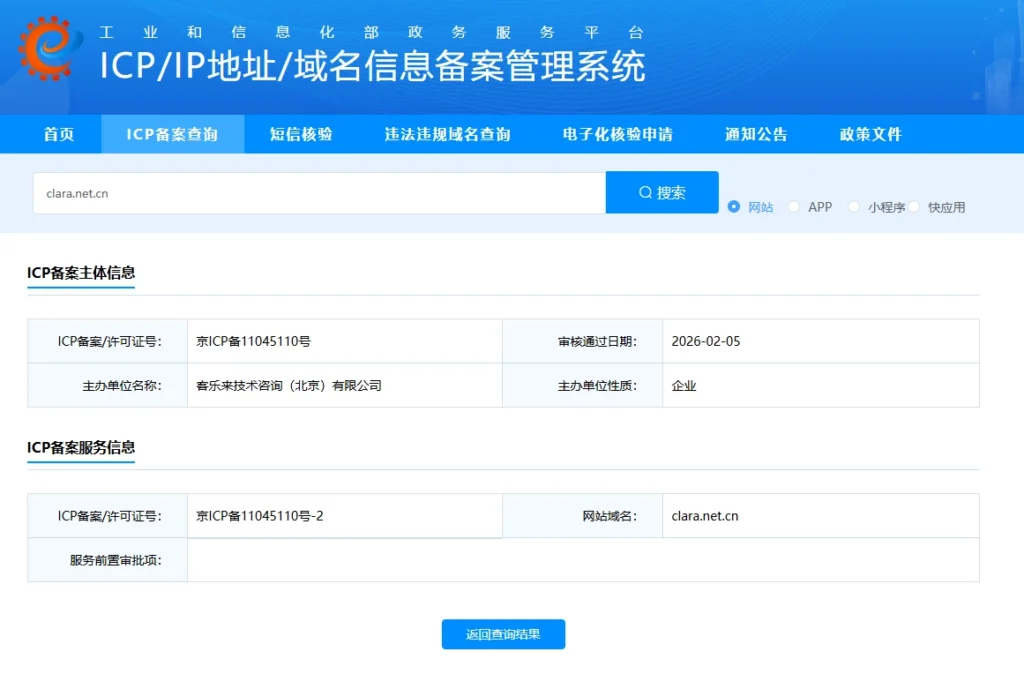Click the 返回查询结果 button
Screen dimensions: 1024x689
(503, 634)
